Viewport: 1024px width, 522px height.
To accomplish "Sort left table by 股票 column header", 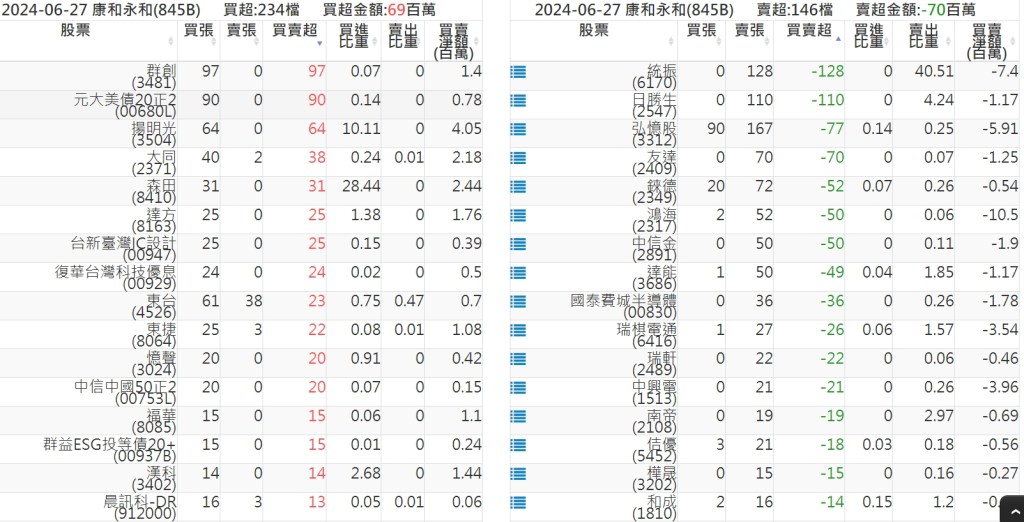I will pos(90,31).
